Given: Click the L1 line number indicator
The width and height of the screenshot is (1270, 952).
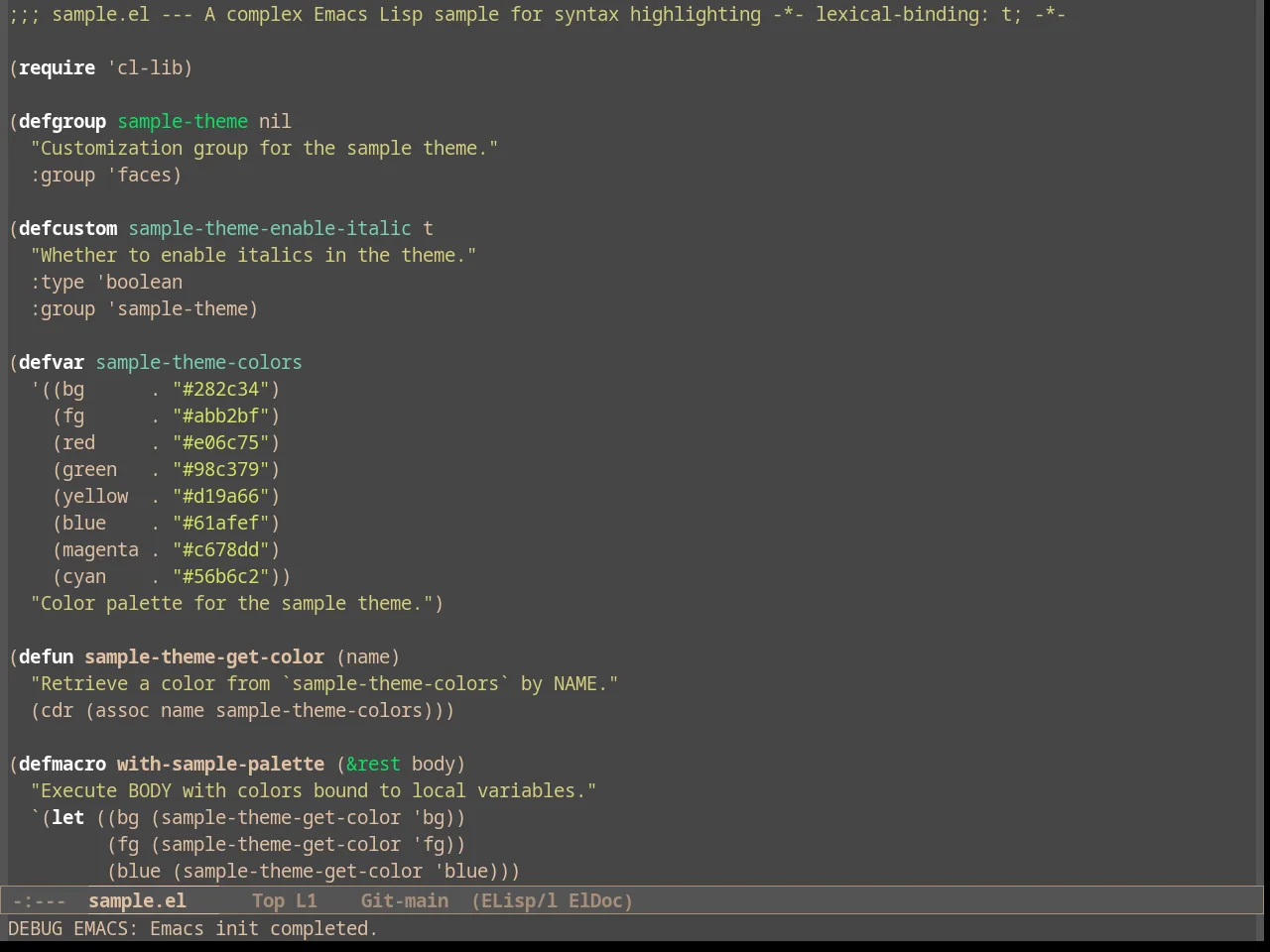Looking at the screenshot, I should [307, 900].
